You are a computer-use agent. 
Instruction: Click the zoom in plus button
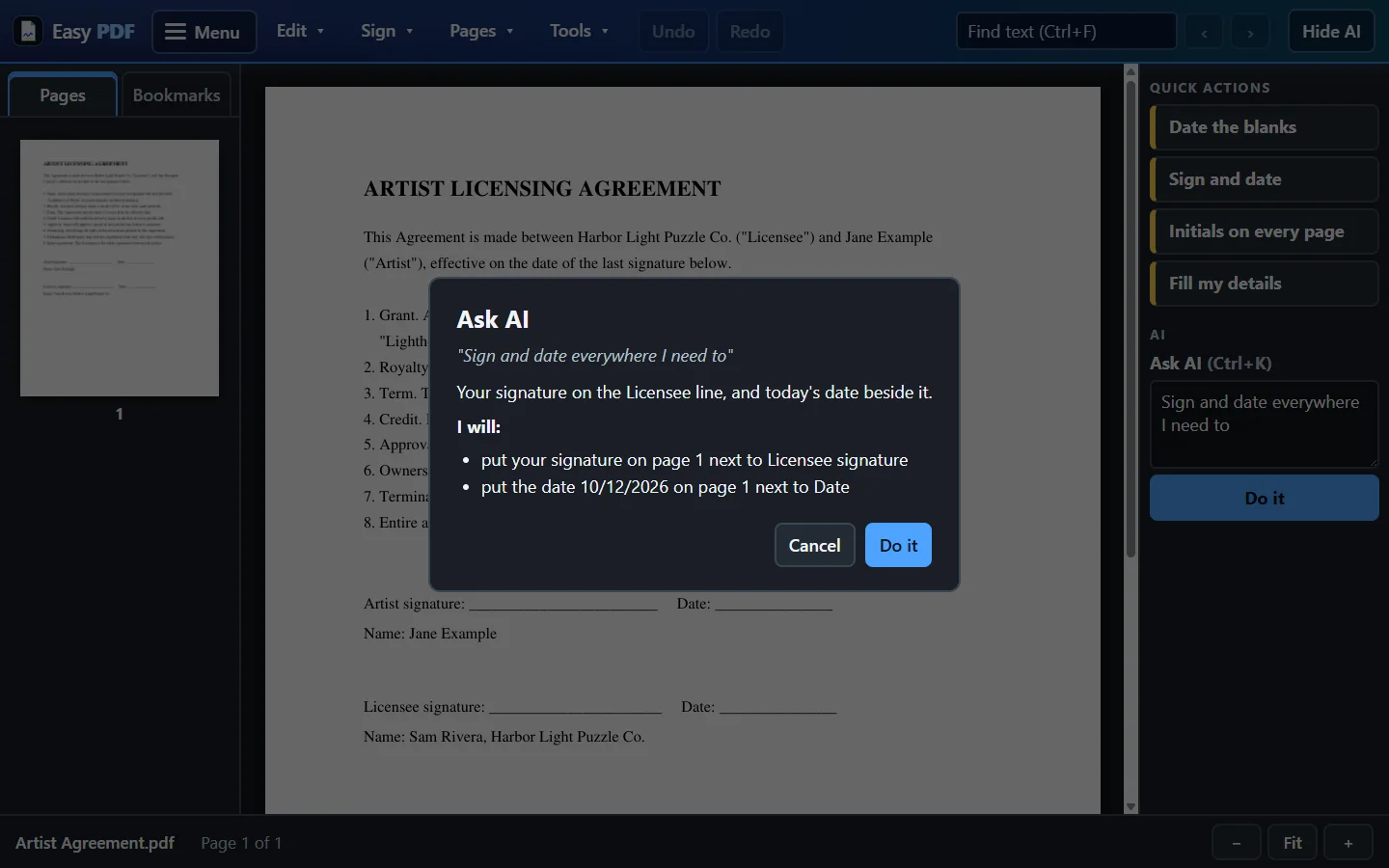coord(1348,843)
